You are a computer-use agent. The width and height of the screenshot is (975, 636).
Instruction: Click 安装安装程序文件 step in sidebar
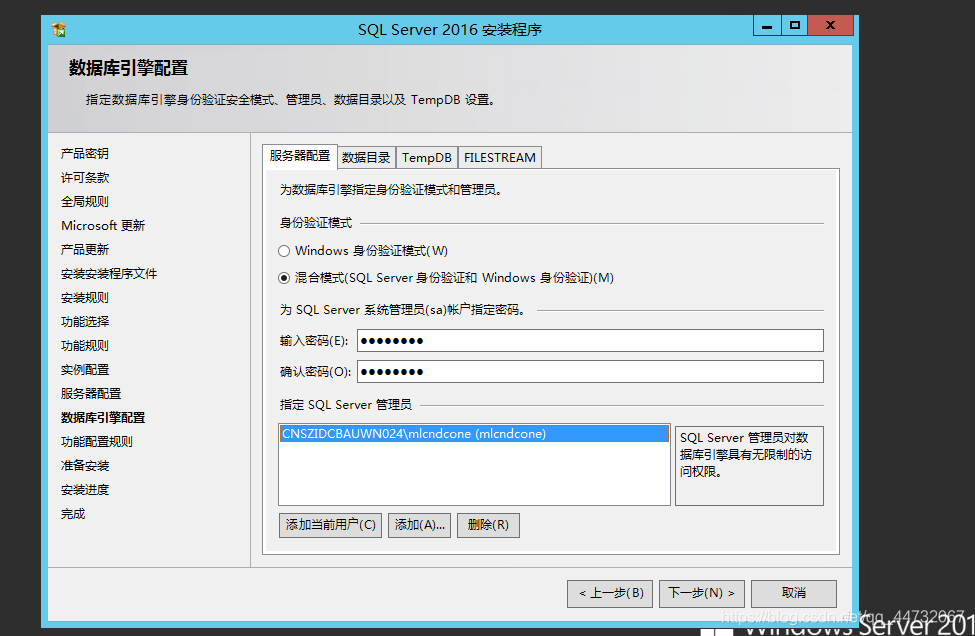coord(109,274)
